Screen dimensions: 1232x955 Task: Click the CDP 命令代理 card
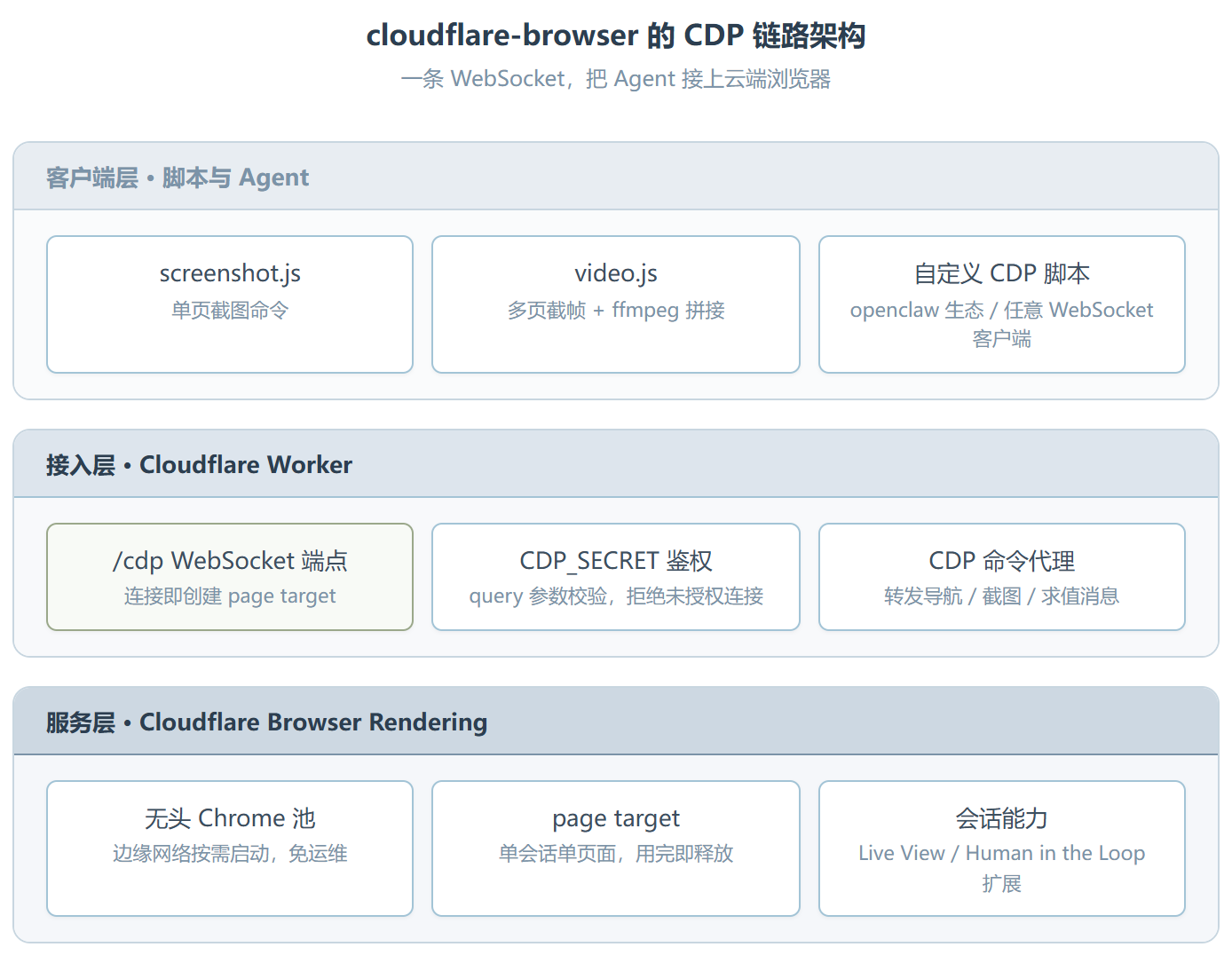1002,577
